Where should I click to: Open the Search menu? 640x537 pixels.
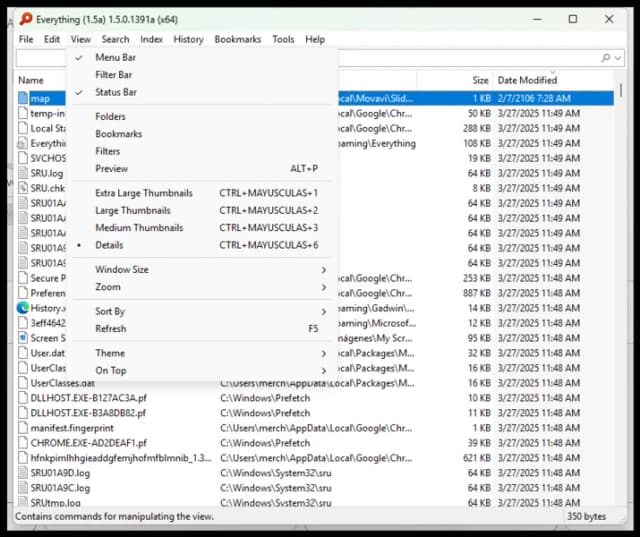pos(116,40)
